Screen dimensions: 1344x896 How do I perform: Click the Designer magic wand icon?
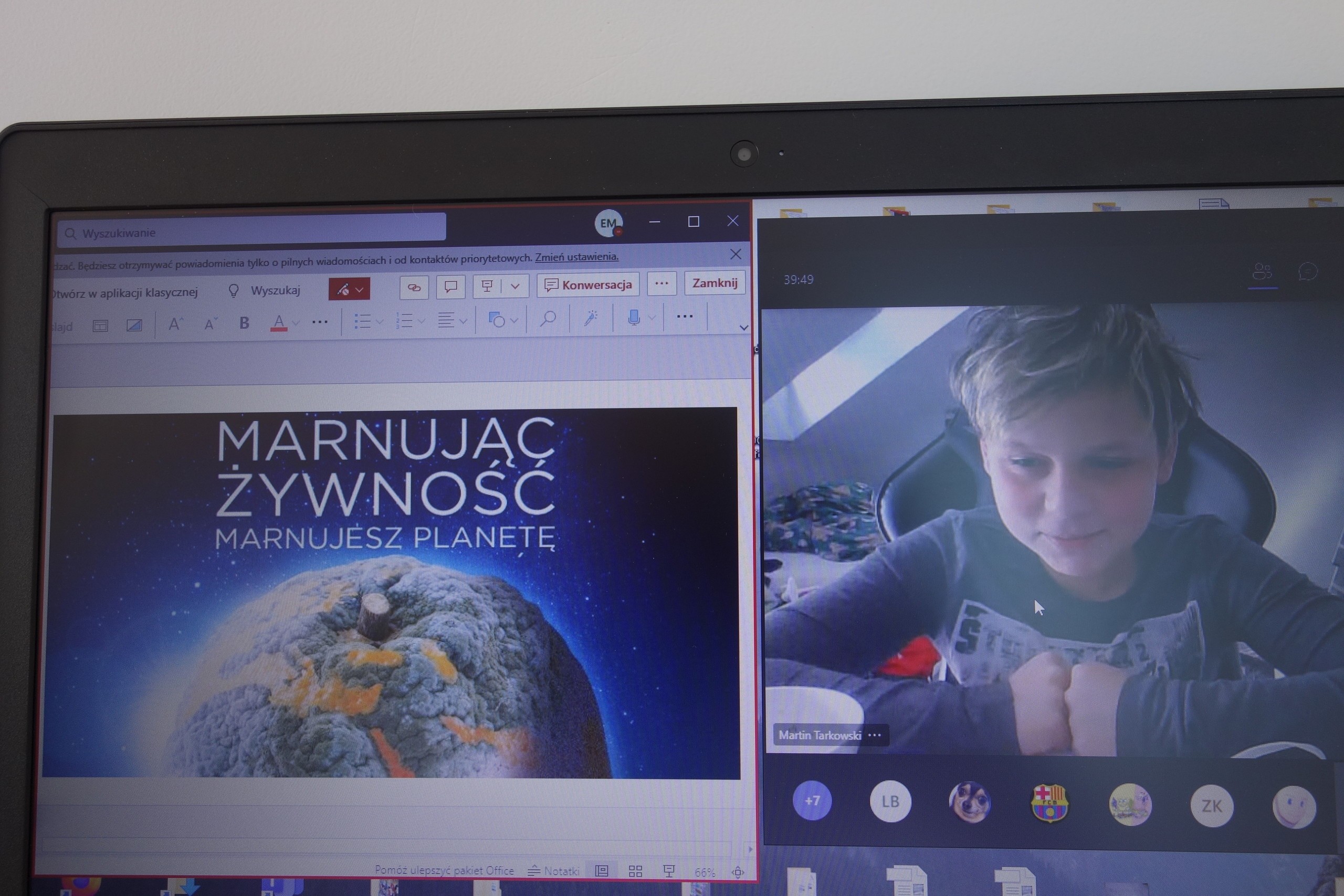pos(591,318)
